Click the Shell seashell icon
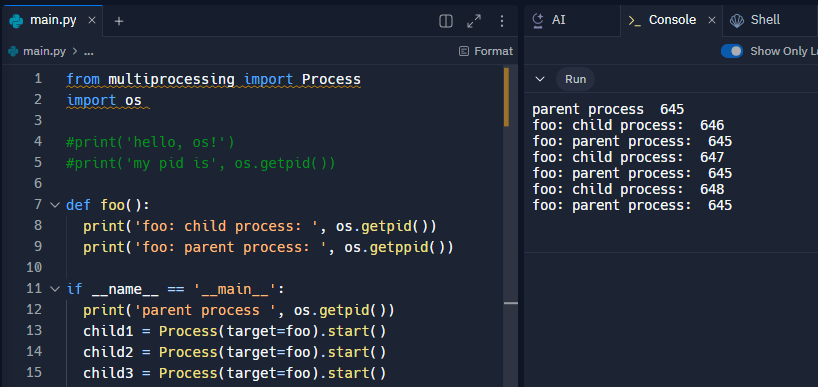 737,20
